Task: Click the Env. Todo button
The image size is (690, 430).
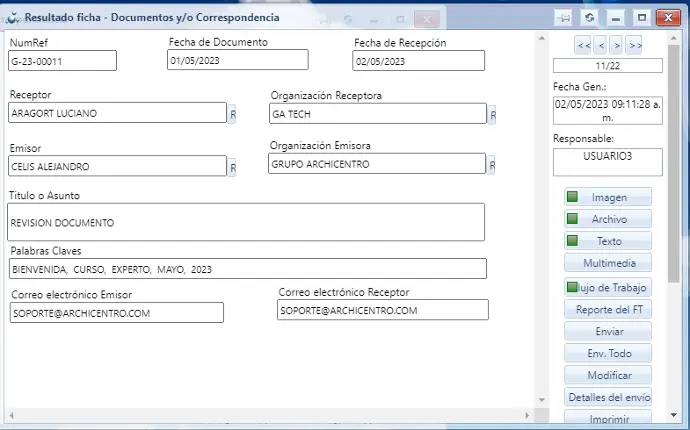Action: (x=608, y=353)
